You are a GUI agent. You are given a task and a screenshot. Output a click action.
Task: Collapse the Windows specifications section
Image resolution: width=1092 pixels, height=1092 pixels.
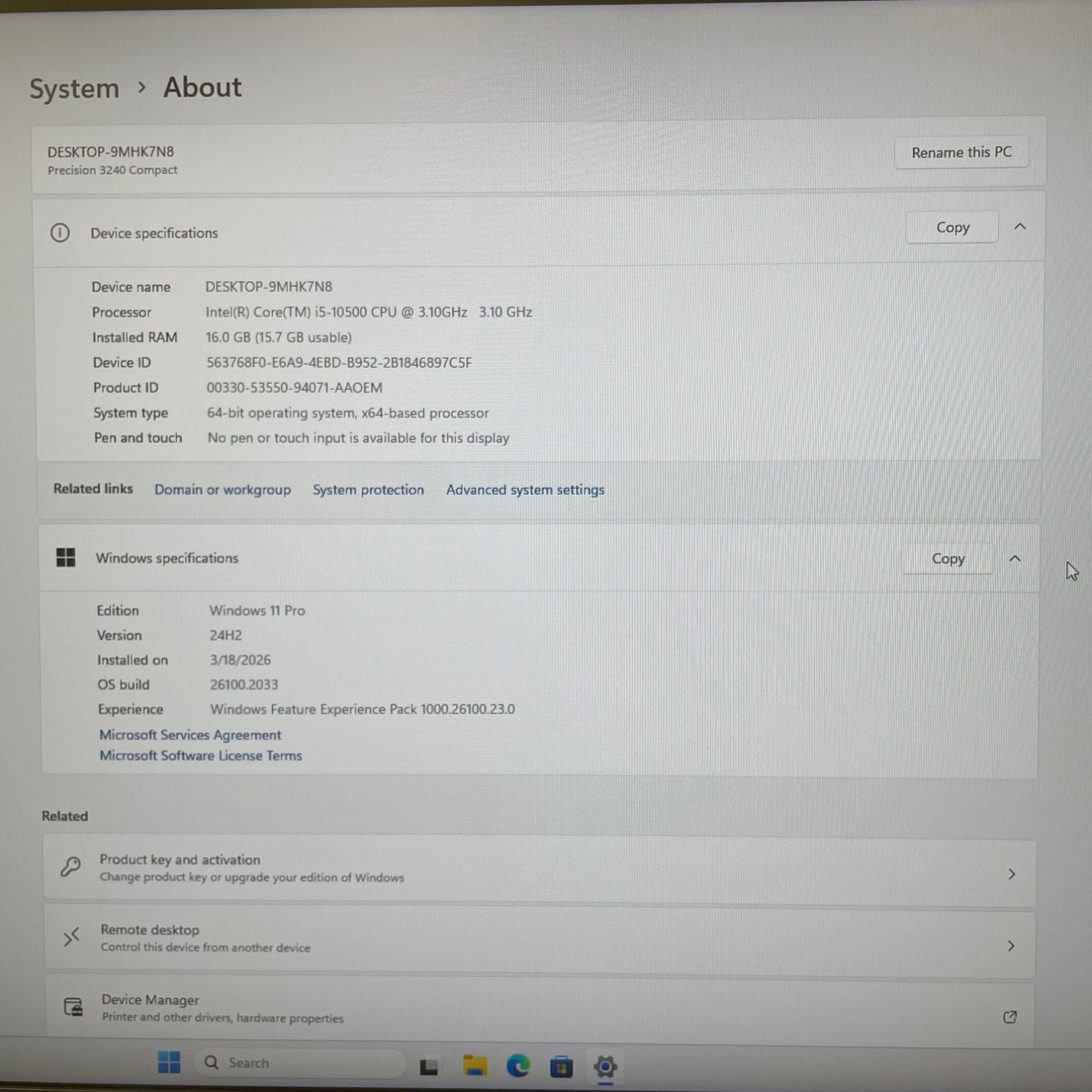(1015, 558)
